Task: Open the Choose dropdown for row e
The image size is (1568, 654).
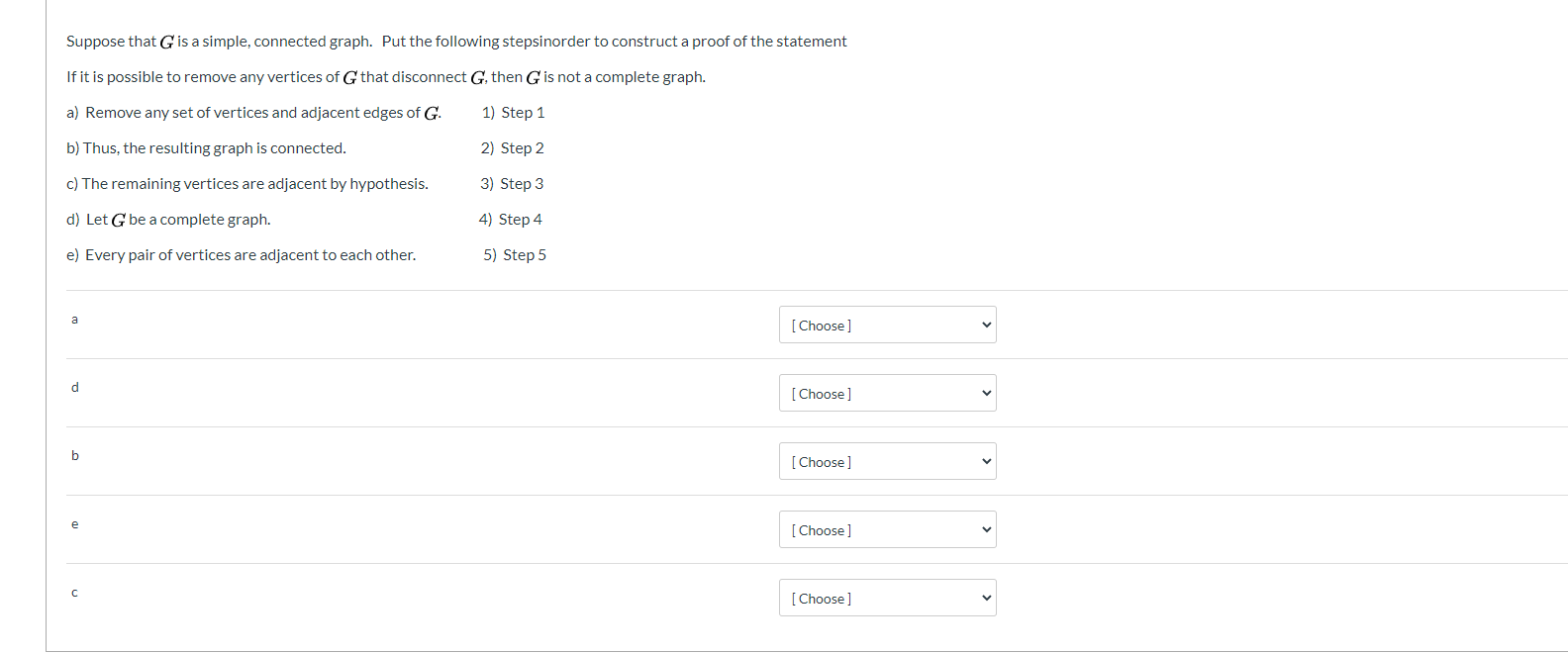Action: tap(887, 530)
